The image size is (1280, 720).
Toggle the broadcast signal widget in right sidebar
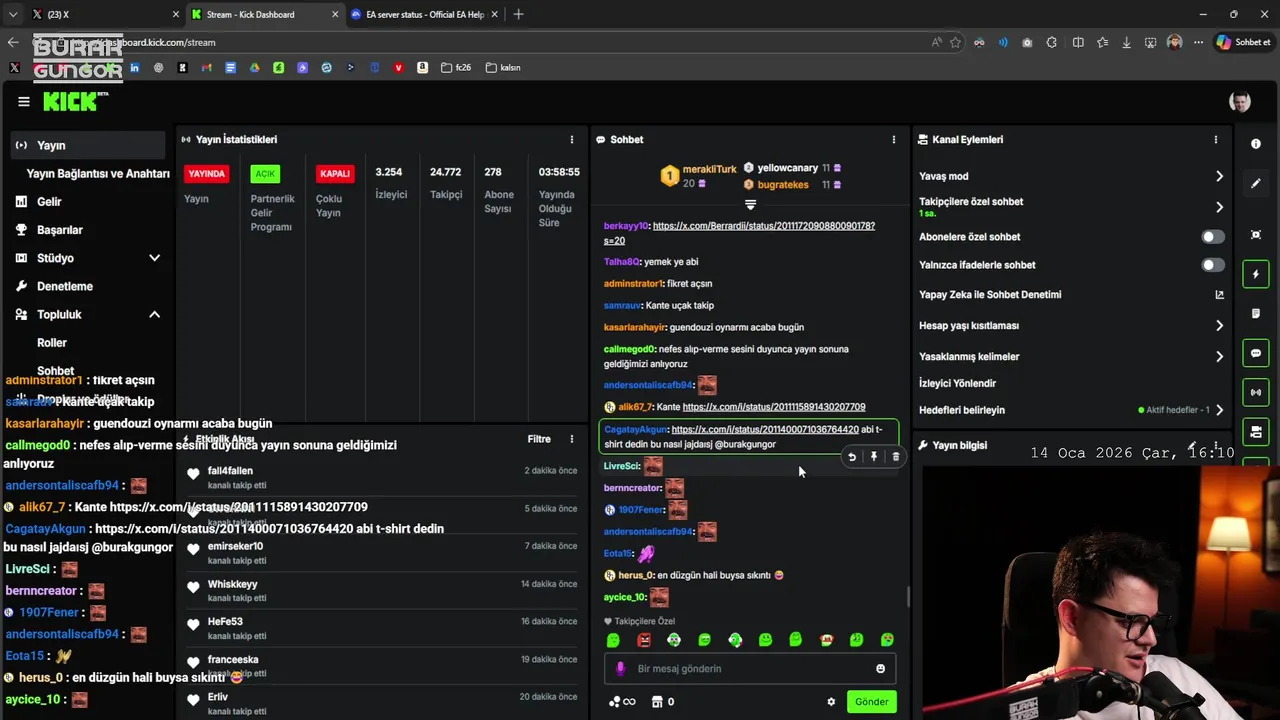click(x=1256, y=392)
